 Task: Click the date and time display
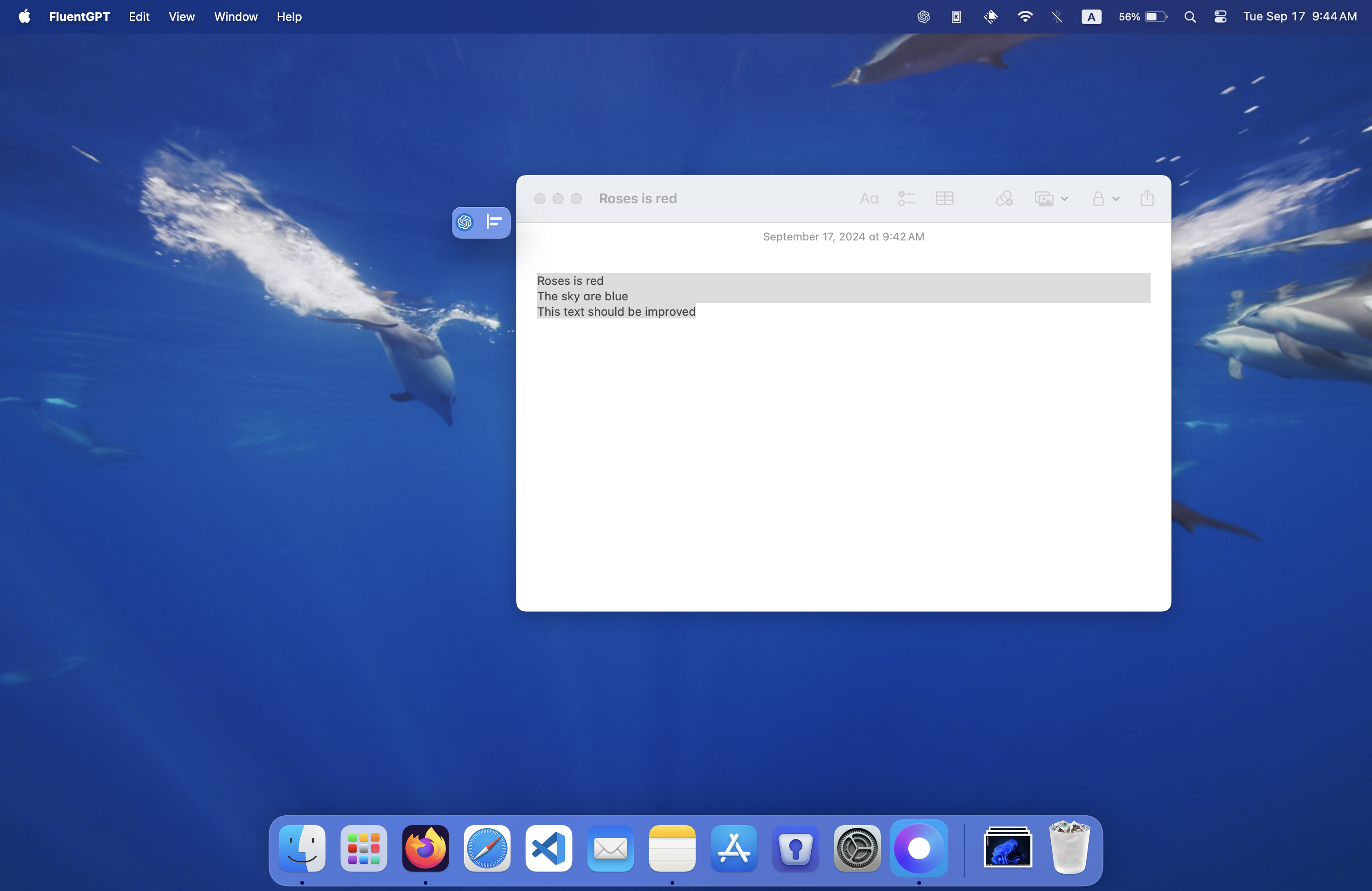click(1299, 17)
